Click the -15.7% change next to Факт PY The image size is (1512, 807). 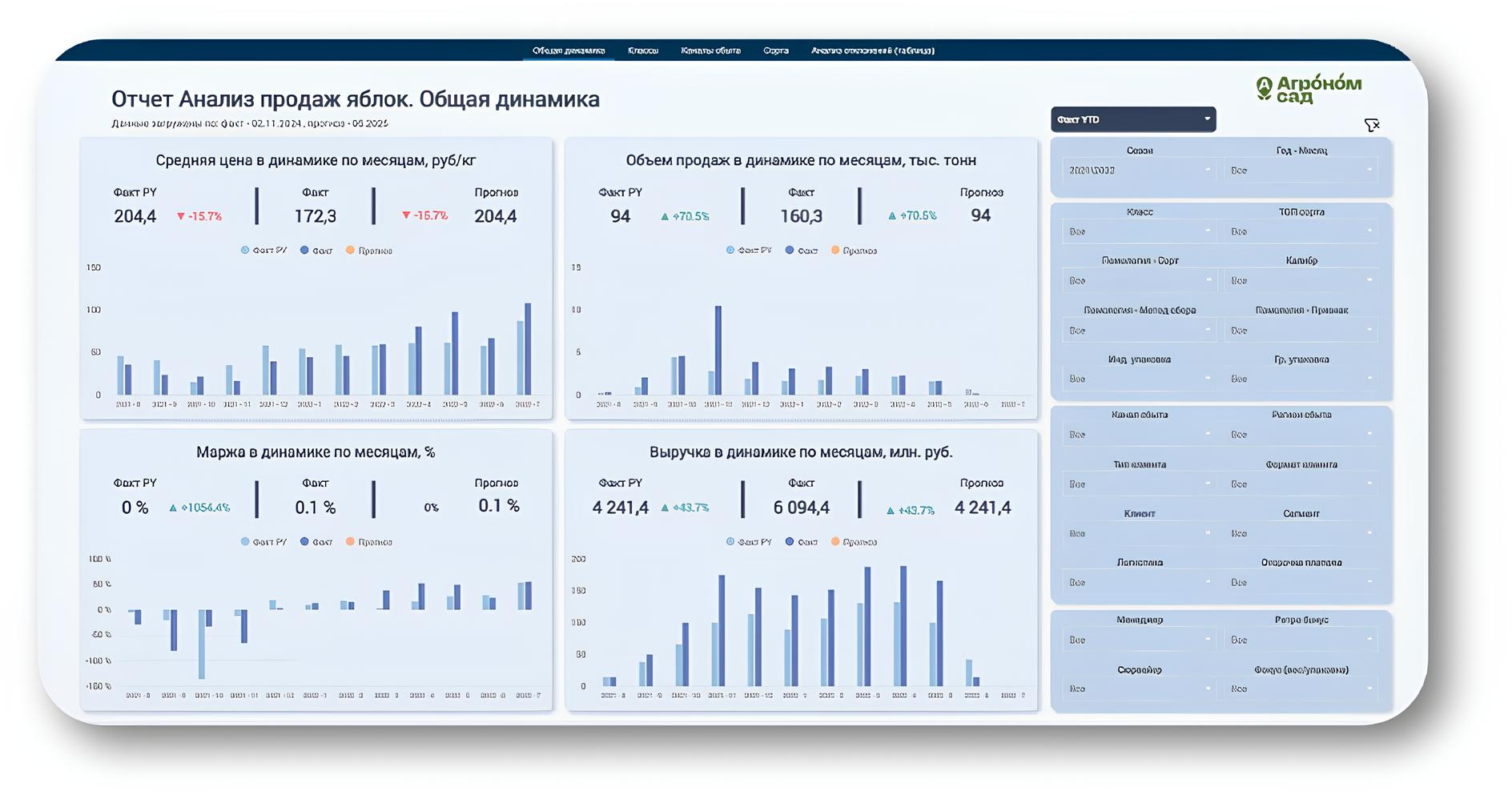coord(205,216)
